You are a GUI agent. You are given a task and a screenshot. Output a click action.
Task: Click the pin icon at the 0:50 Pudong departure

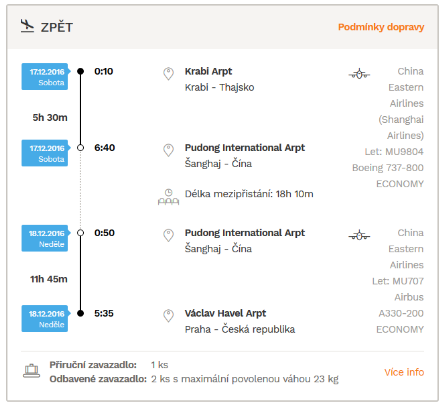pyautogui.click(x=168, y=235)
